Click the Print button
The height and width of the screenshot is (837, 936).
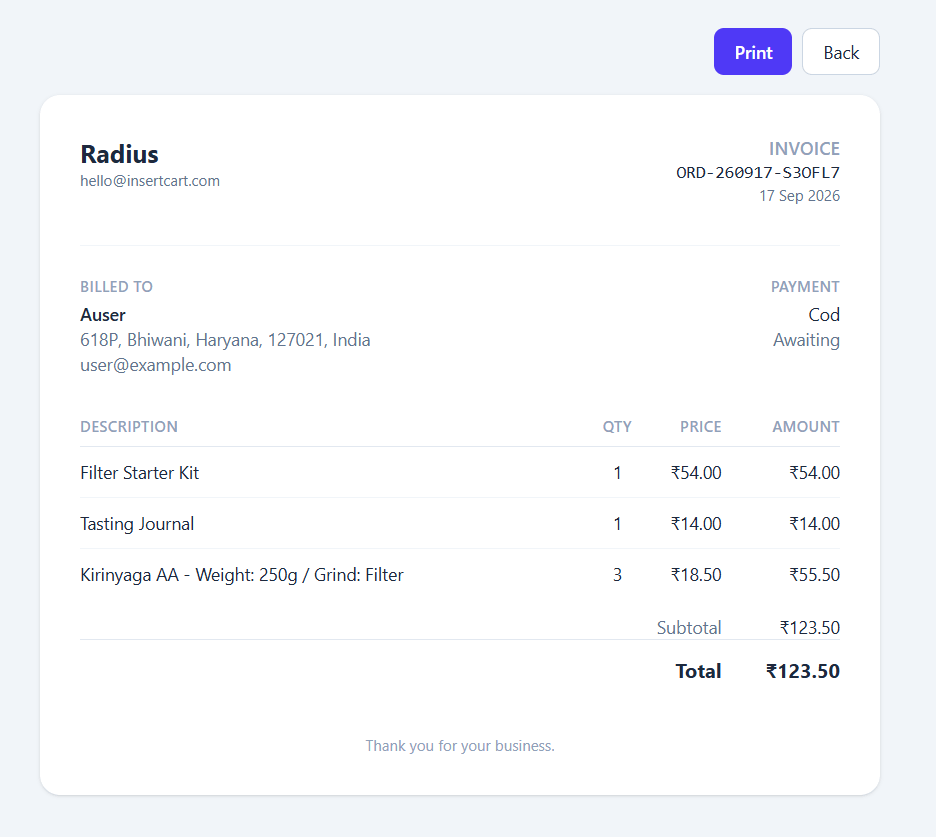tap(753, 51)
